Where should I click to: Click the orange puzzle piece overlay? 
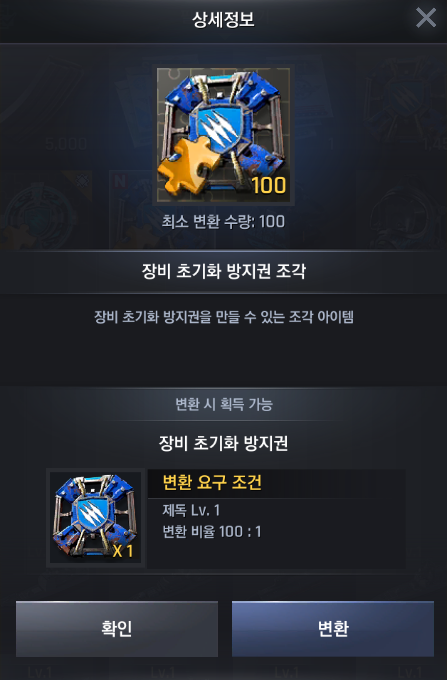coord(187,167)
